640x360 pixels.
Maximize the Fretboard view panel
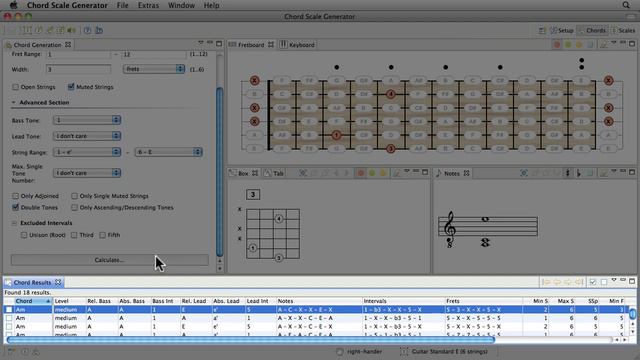[x=632, y=43]
